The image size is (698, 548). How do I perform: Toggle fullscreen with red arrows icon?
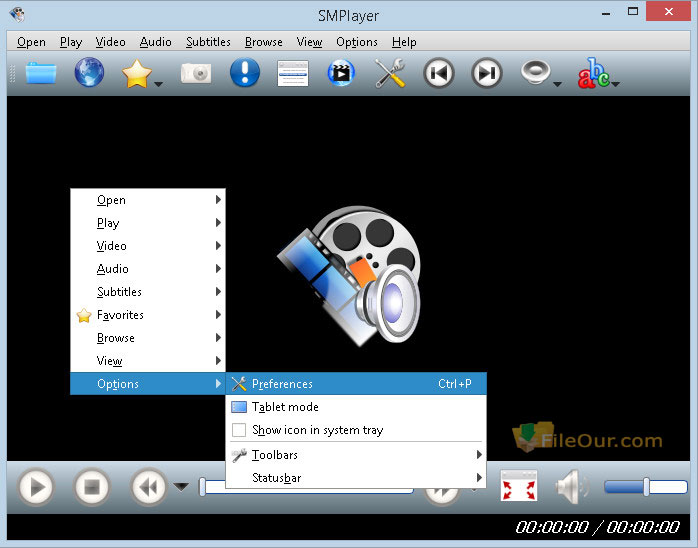tap(519, 486)
